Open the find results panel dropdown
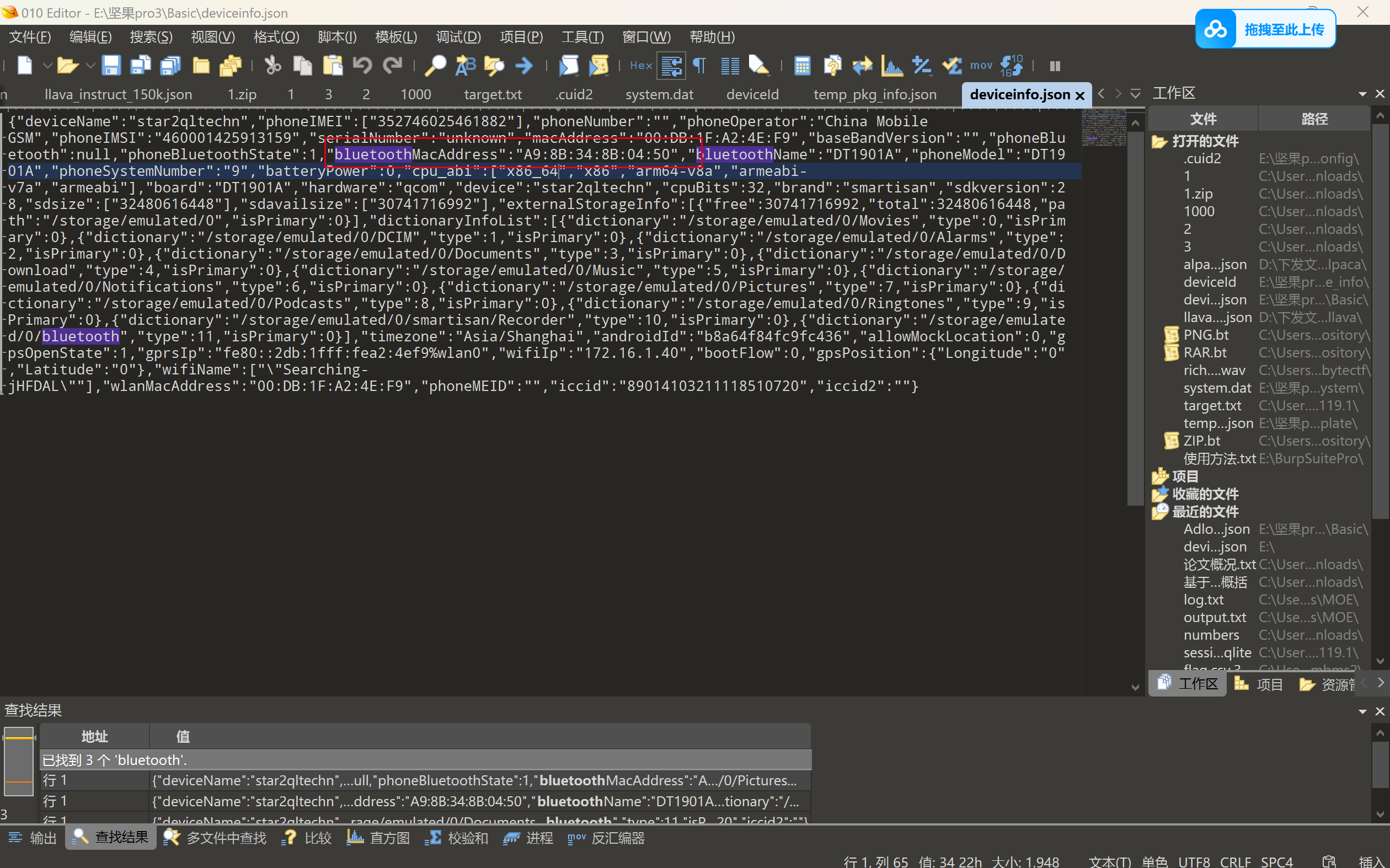The width and height of the screenshot is (1390, 868). [1362, 711]
